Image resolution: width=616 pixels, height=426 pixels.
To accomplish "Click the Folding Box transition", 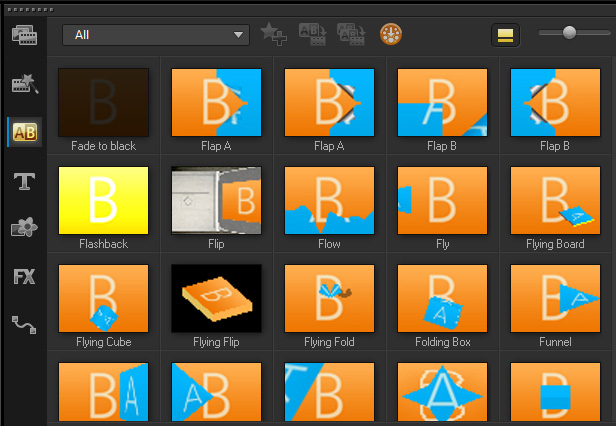I will pyautogui.click(x=442, y=298).
